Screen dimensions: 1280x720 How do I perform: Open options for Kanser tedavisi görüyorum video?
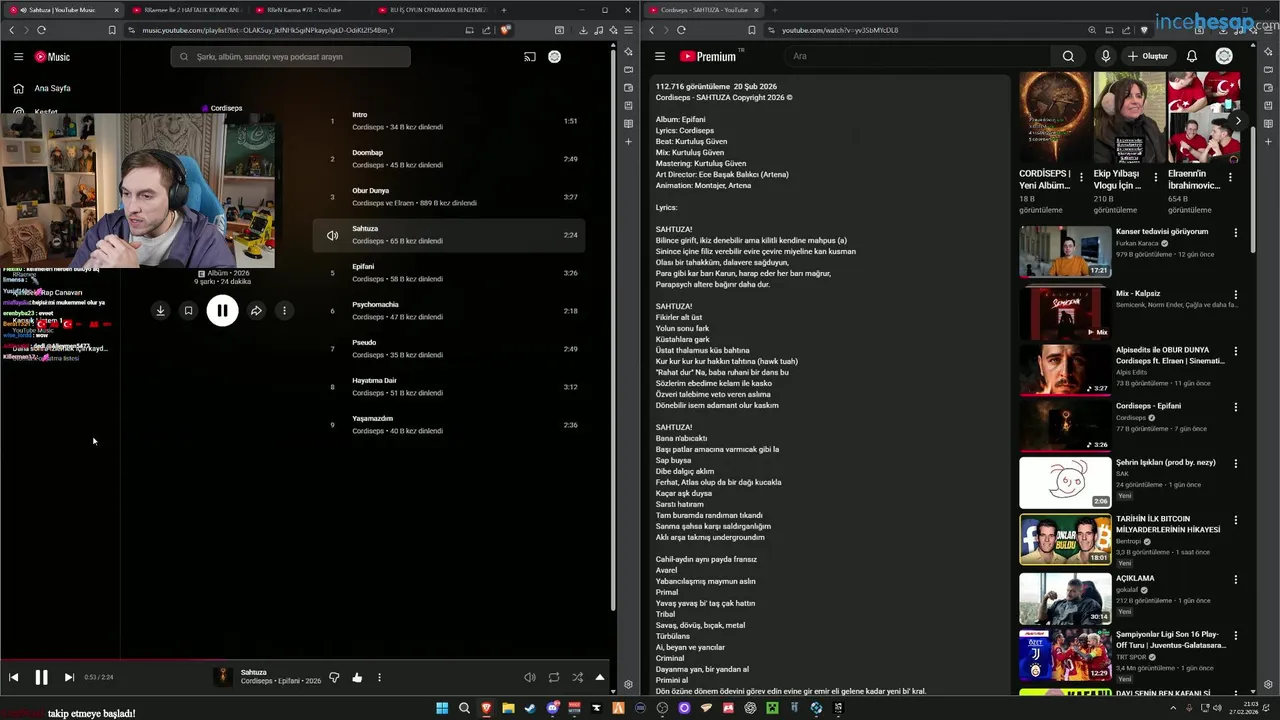pos(1236,233)
